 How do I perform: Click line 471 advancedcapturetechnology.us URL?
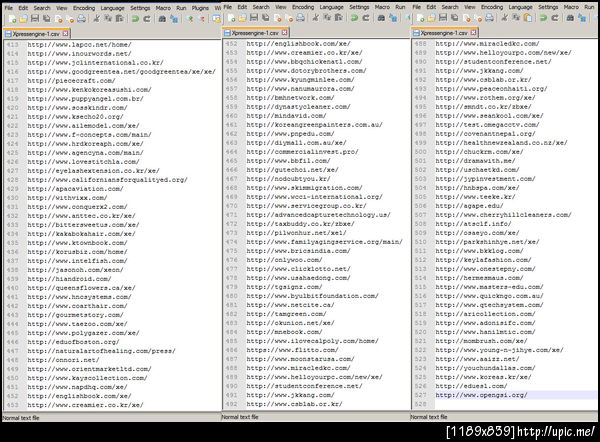tap(318, 215)
